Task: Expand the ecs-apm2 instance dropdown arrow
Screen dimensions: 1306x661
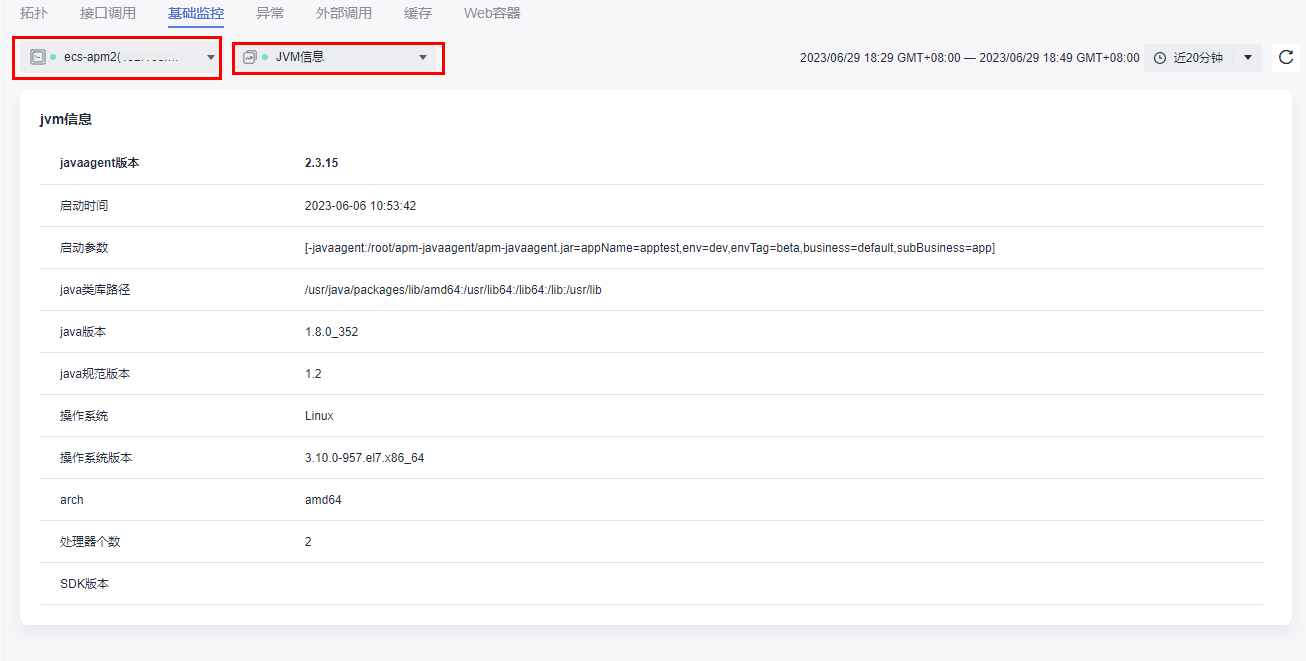Action: tap(211, 58)
